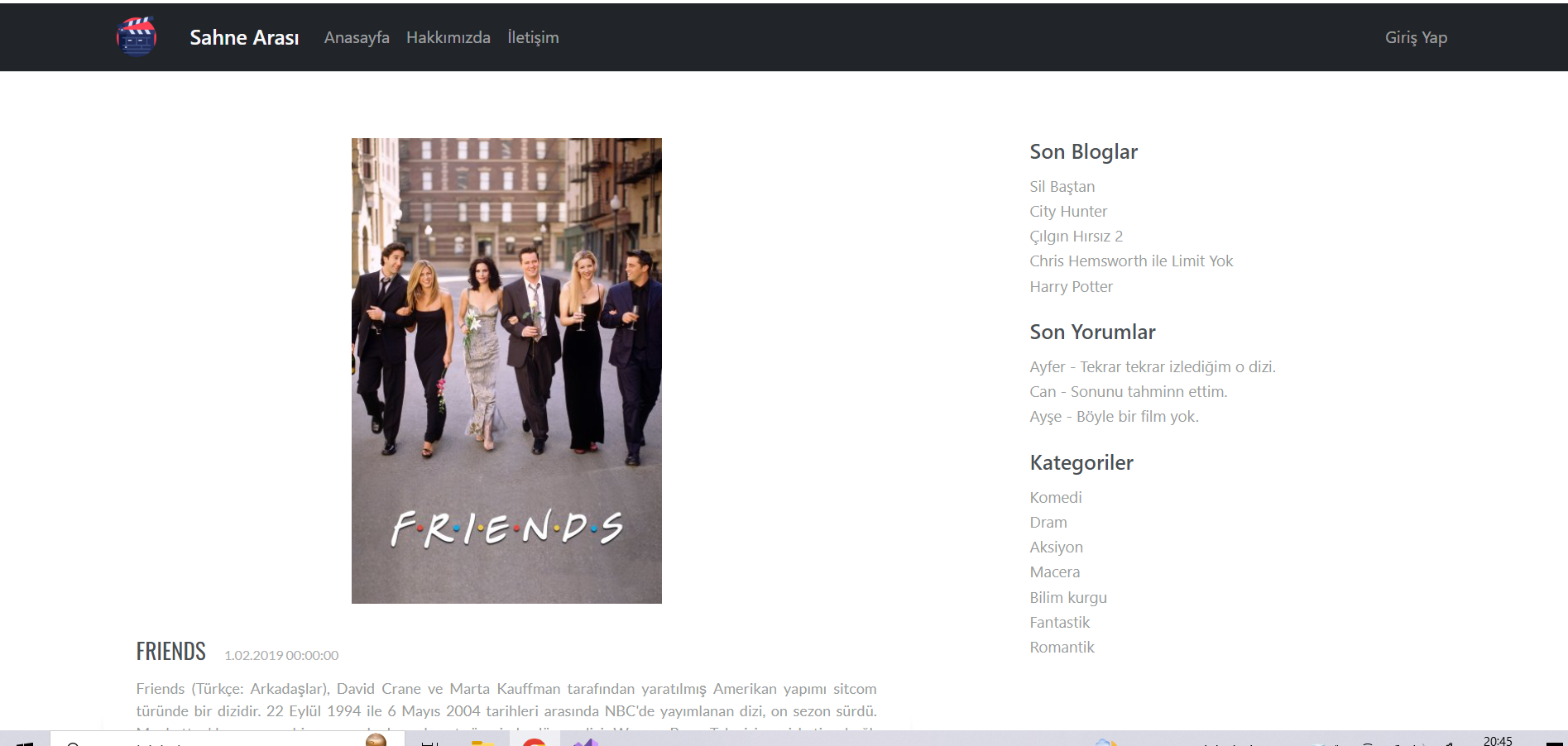Select the Komedi category

(x=1056, y=498)
